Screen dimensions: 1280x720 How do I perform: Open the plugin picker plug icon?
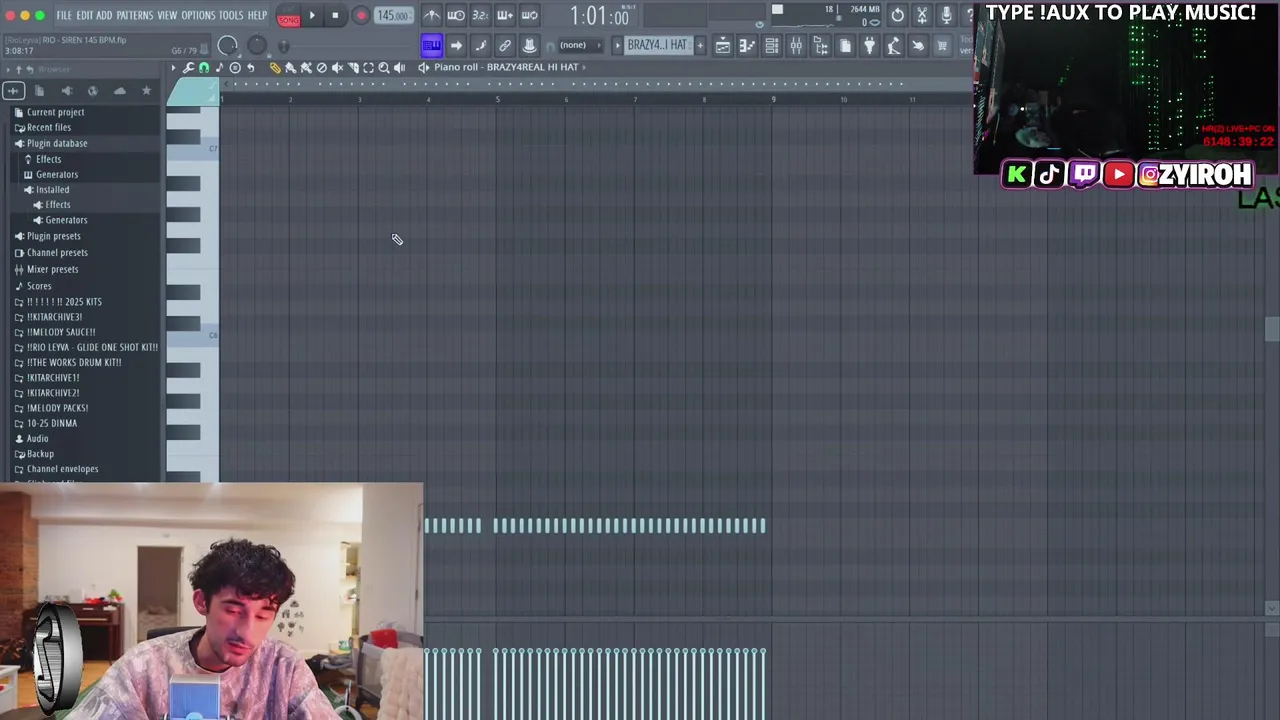[869, 45]
